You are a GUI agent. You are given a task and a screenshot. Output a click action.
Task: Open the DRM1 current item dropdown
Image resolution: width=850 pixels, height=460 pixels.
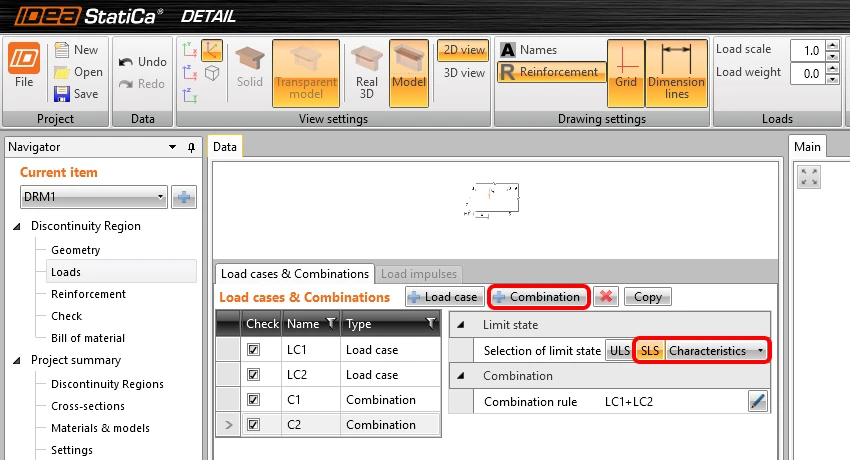(x=93, y=197)
